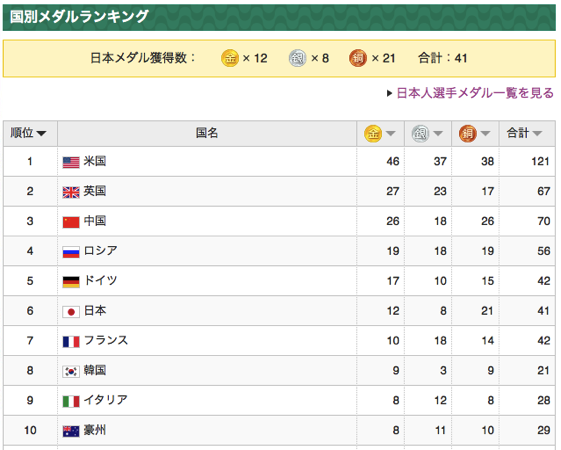Sort by 合計 total column arrow
The height and width of the screenshot is (450, 561).
pyautogui.click(x=537, y=134)
